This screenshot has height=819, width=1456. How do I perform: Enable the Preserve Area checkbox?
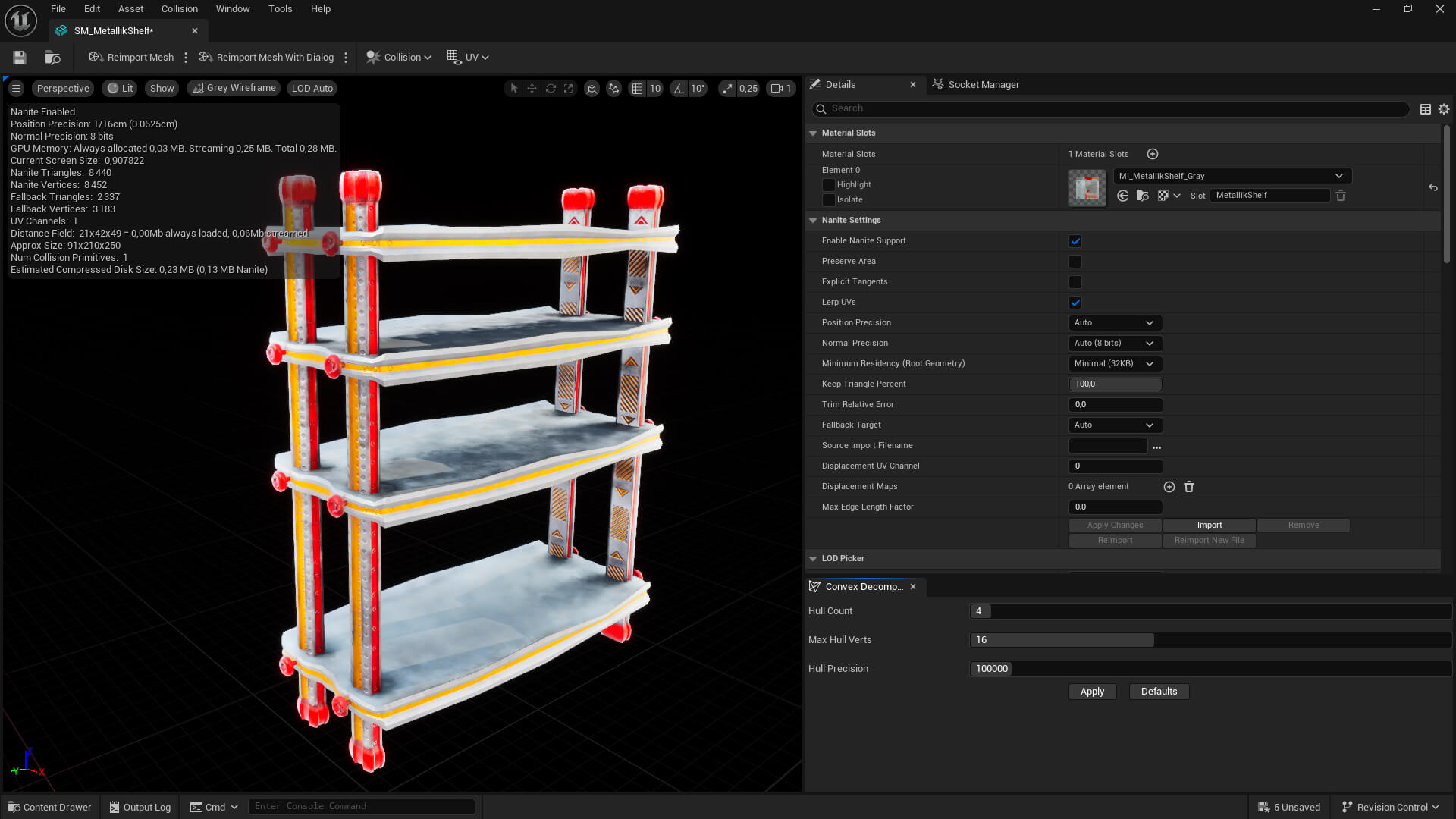click(x=1075, y=262)
